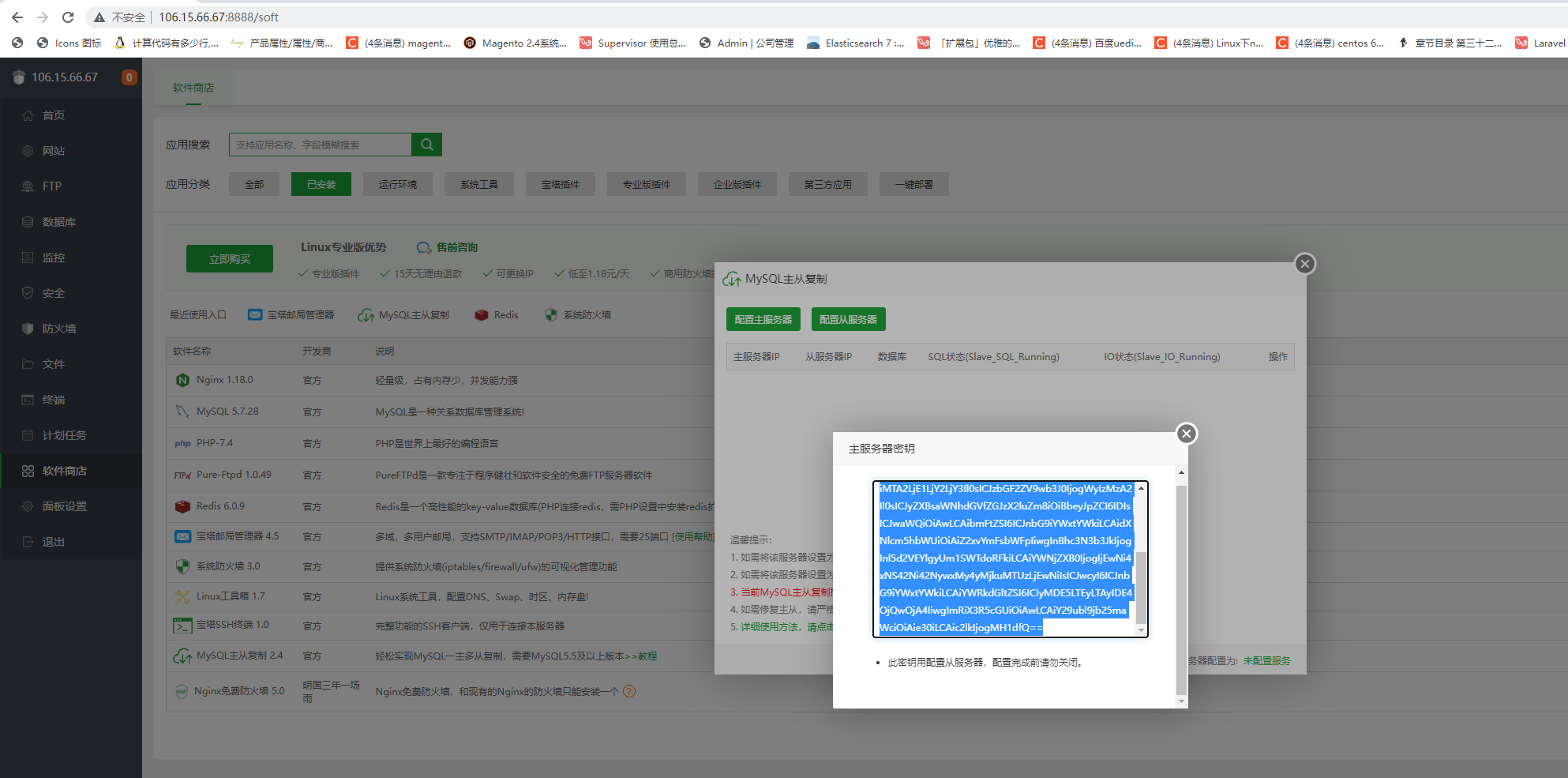Click 系统防火墙 3.0 shield icon
This screenshot has width=1568, height=778.
pyautogui.click(x=182, y=566)
